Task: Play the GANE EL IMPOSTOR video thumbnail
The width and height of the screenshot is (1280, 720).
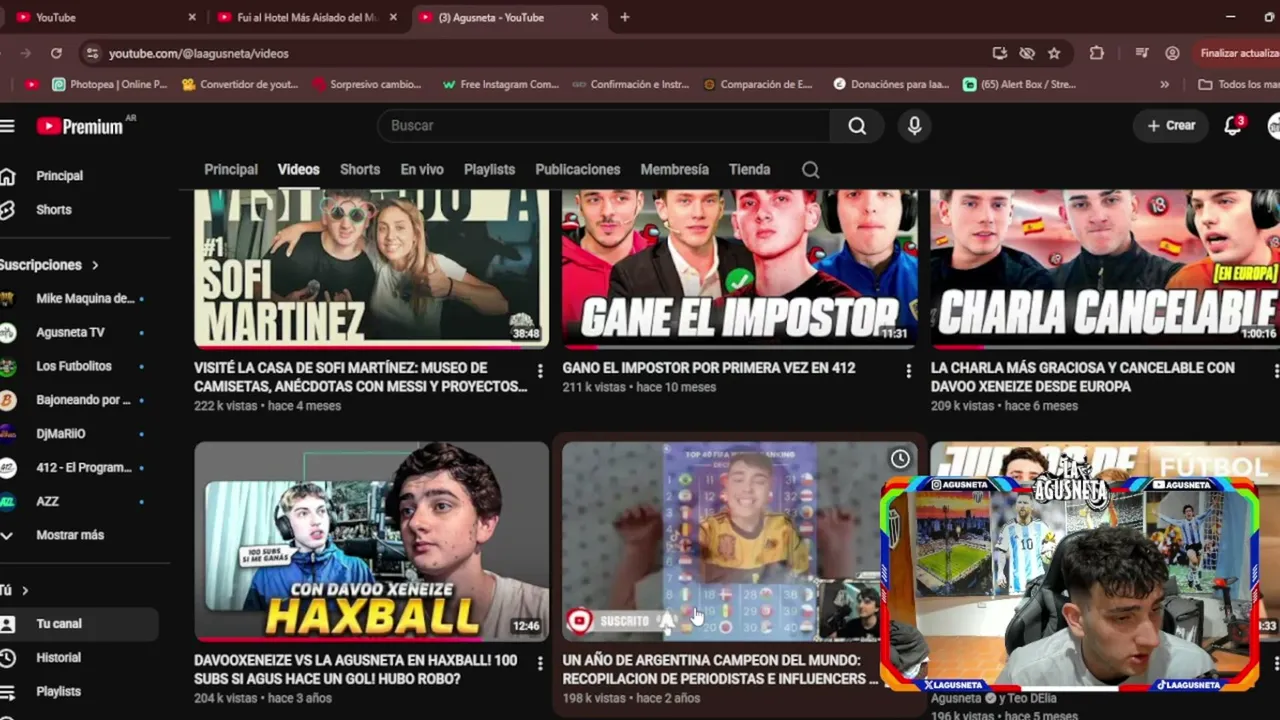Action: [740, 269]
